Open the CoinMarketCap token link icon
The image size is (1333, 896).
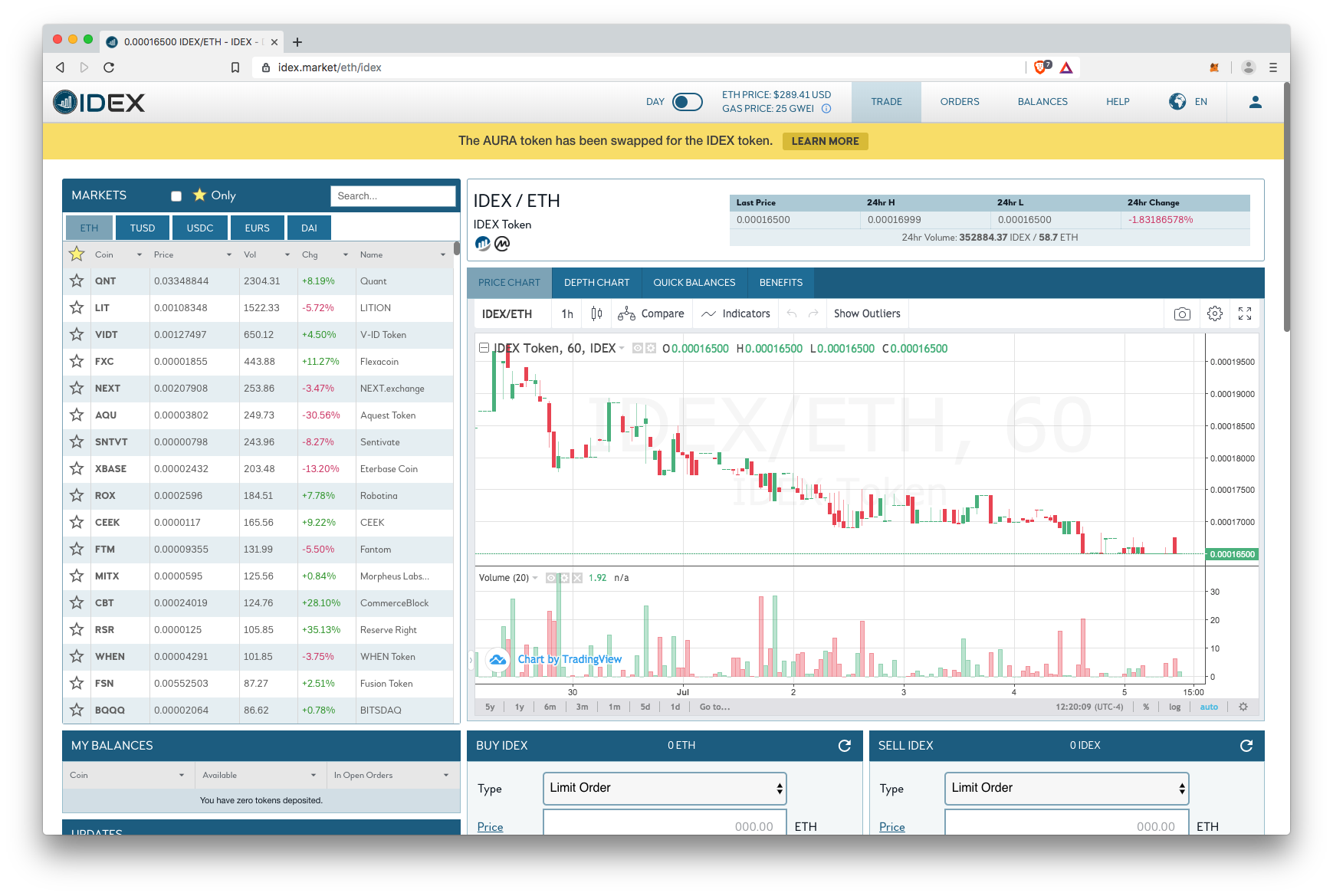pos(502,244)
